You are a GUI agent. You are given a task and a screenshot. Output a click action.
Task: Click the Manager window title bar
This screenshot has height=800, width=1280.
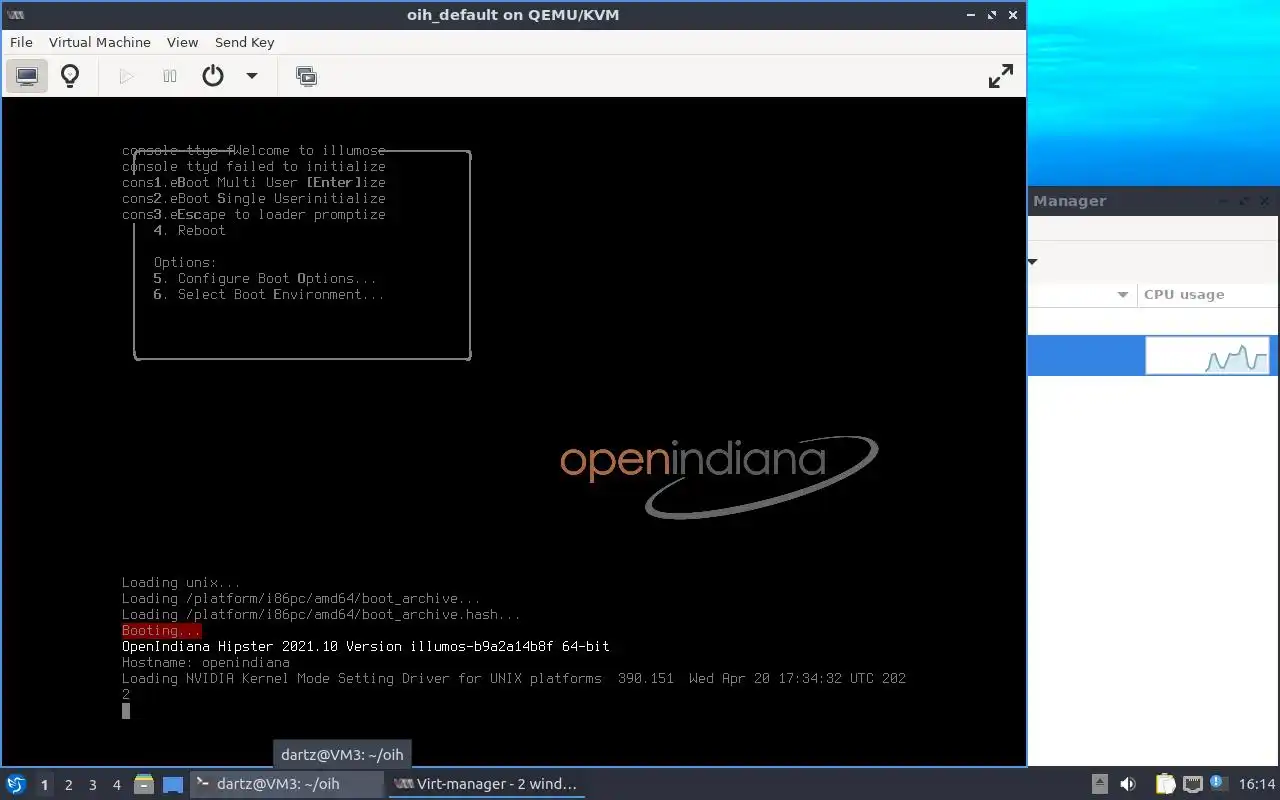[x=1154, y=201]
